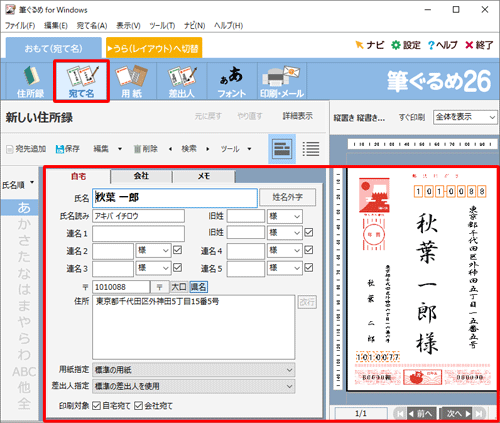Viewport: 500px width, 423px height.
Task: Open the 全体を表示 zoom dropdown
Action: tap(465, 117)
